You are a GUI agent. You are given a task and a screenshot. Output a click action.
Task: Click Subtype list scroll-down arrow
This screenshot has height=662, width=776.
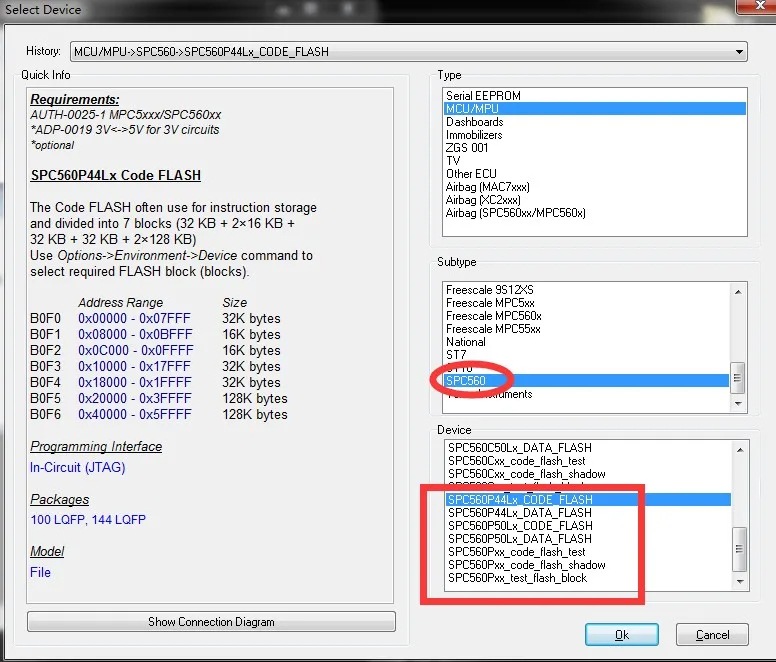[738, 404]
